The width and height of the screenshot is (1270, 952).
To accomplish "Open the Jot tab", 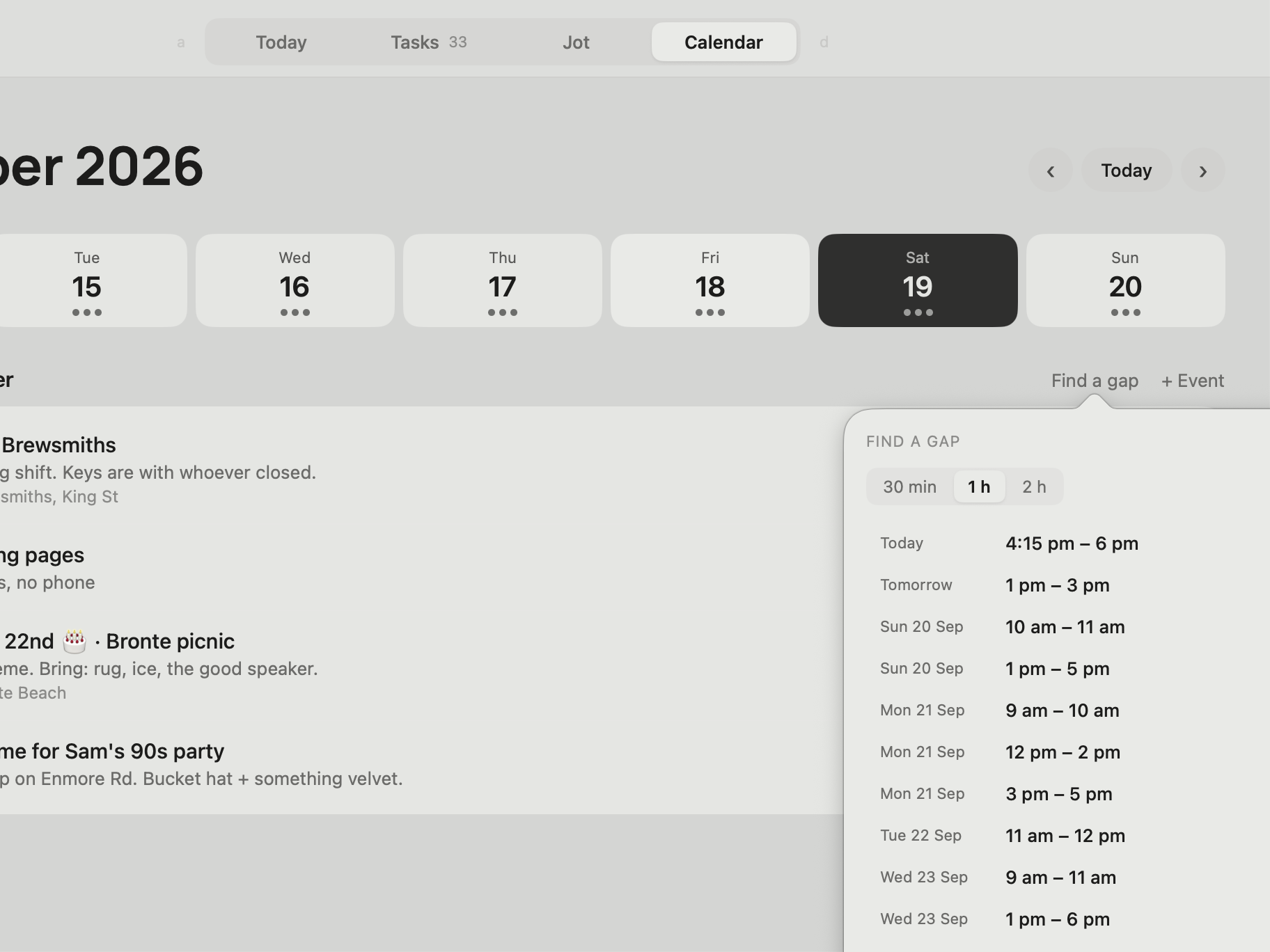I will (x=576, y=42).
